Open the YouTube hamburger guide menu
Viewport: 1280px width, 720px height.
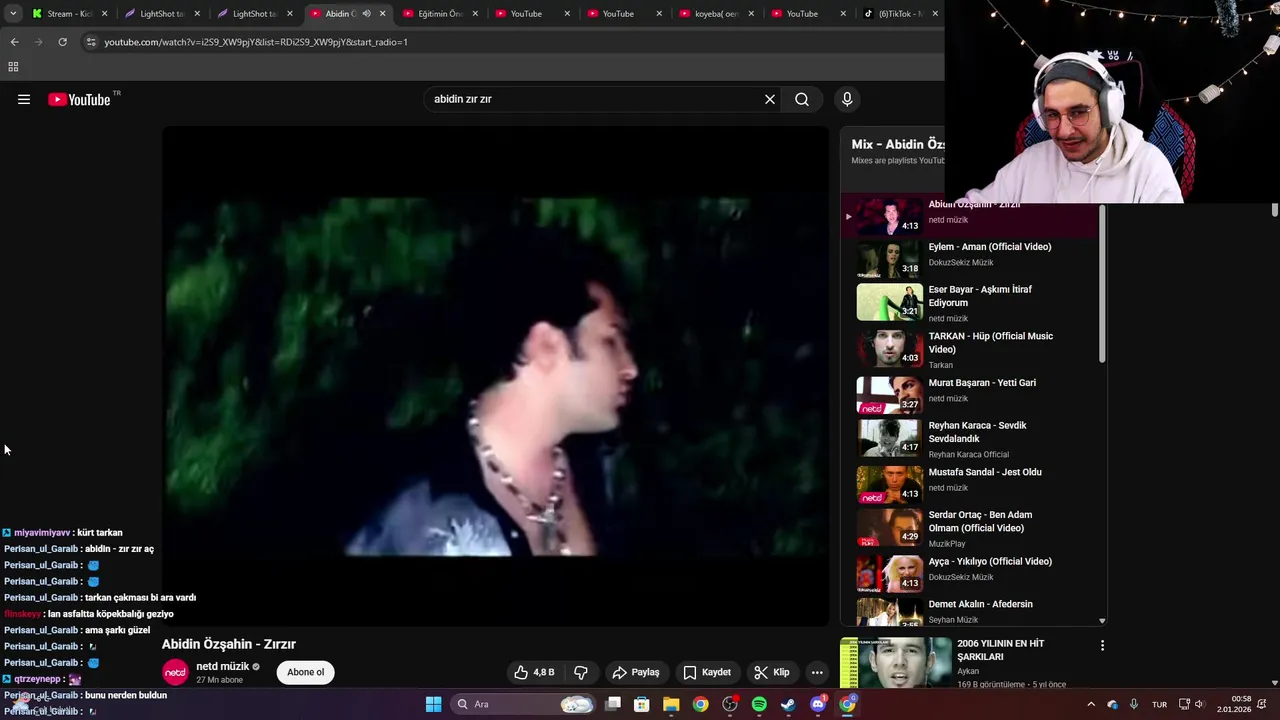[24, 99]
